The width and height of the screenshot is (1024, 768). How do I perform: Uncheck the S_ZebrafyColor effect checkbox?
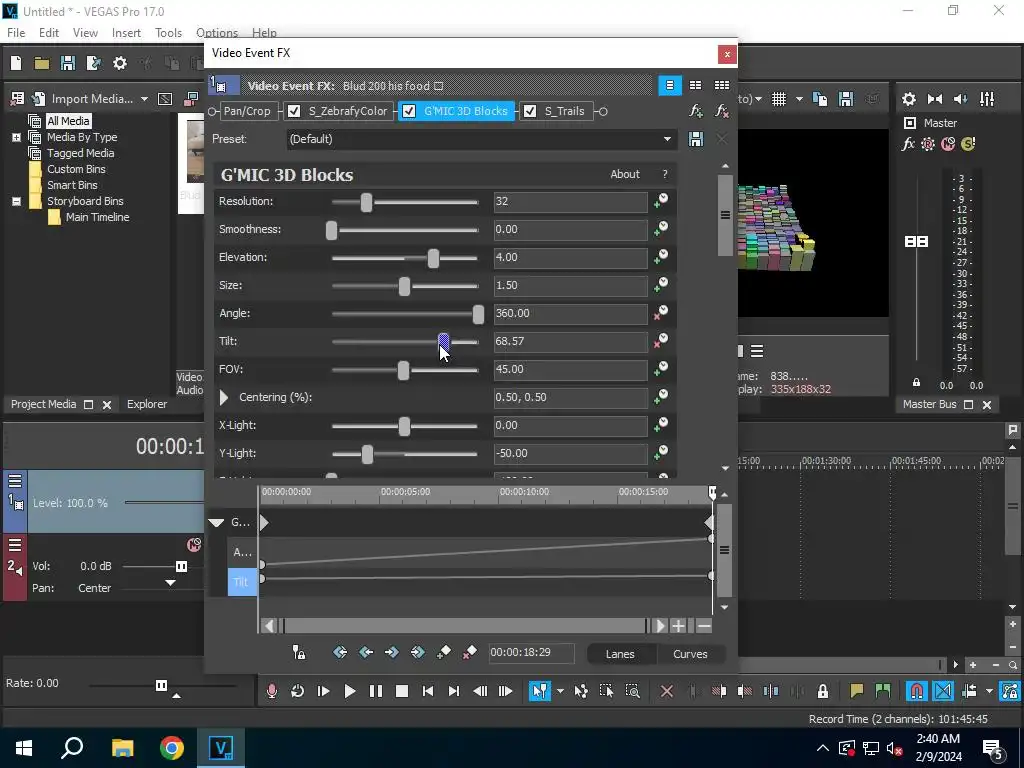[x=294, y=112]
